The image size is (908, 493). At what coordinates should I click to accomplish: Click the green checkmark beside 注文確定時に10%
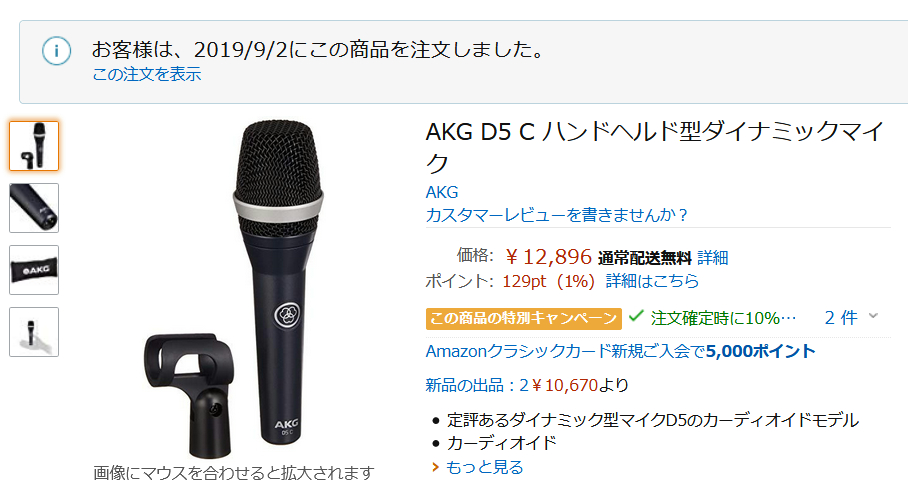tap(636, 316)
